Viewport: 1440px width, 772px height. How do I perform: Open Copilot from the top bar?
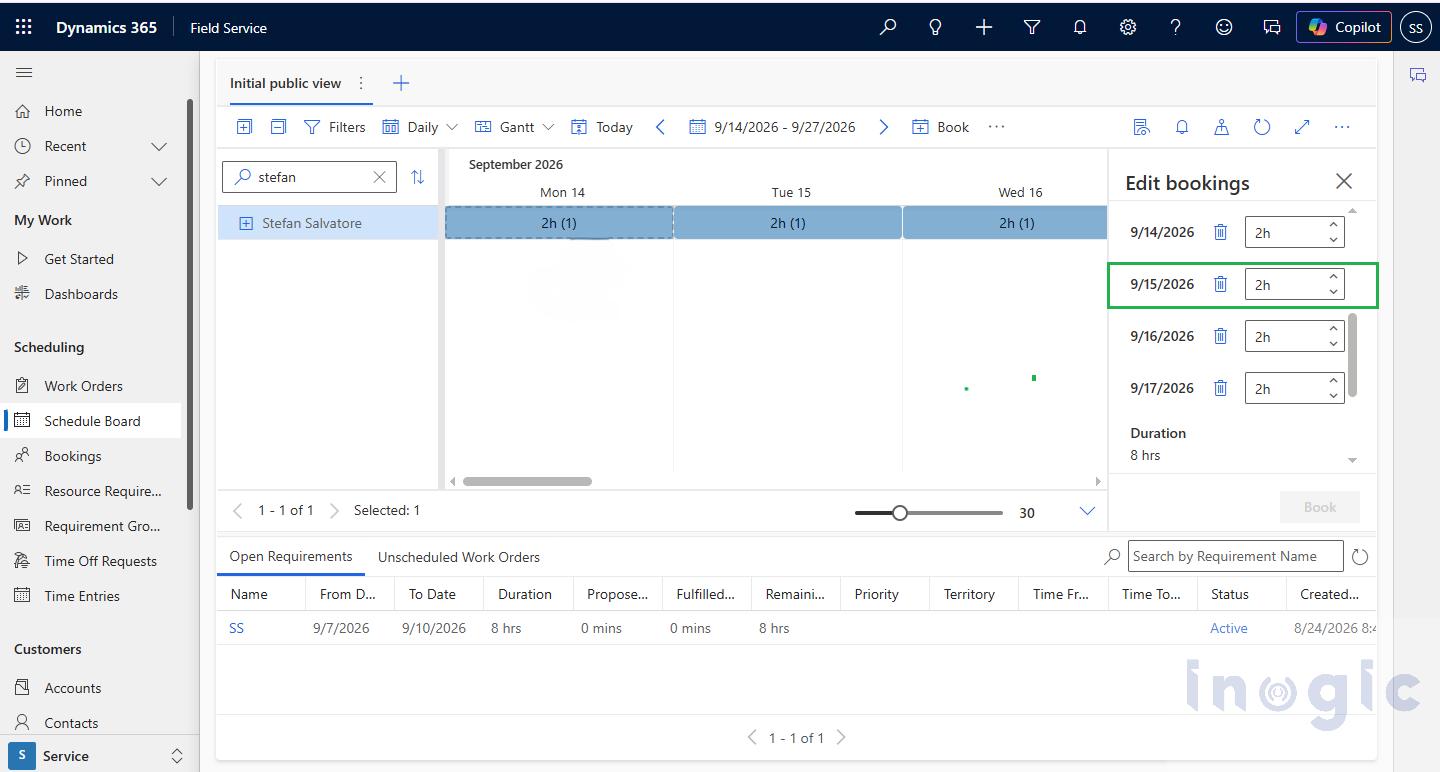1344,27
